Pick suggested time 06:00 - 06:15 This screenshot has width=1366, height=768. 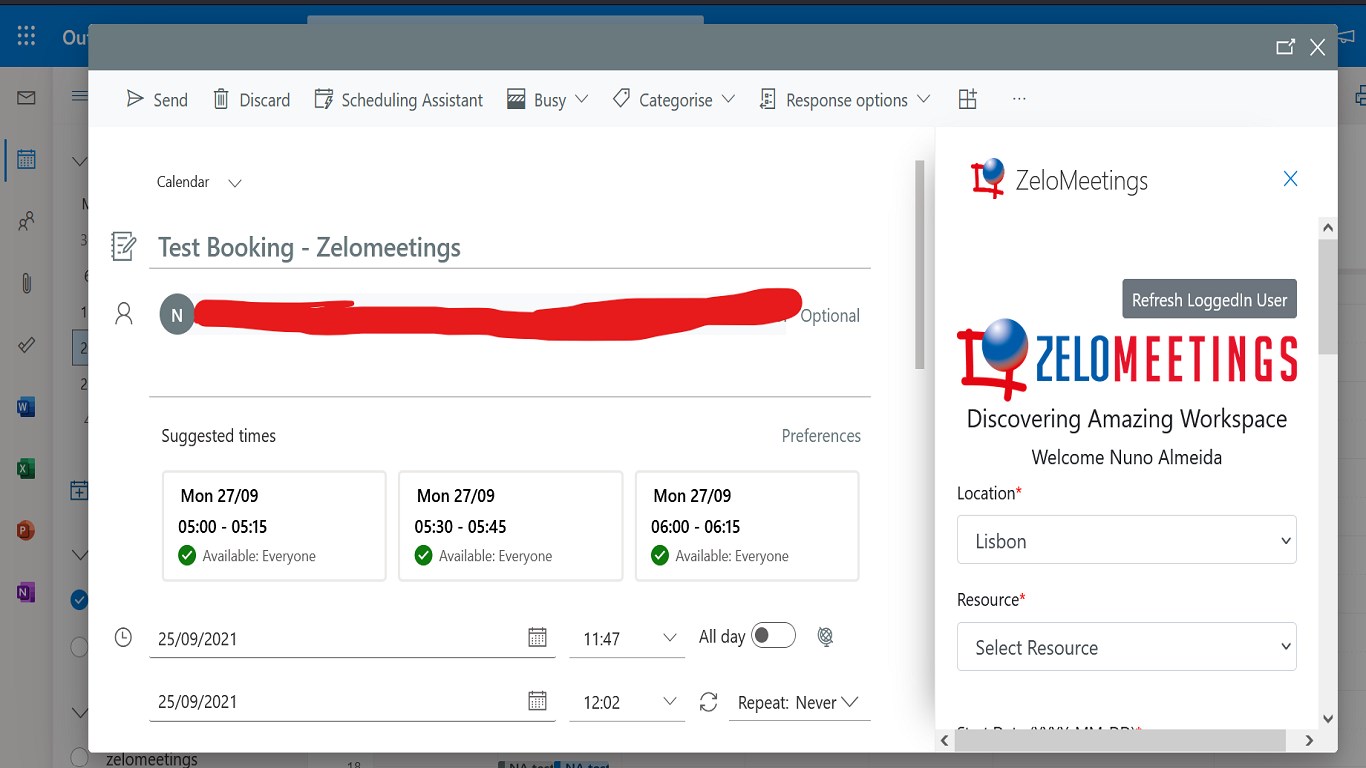tap(747, 526)
